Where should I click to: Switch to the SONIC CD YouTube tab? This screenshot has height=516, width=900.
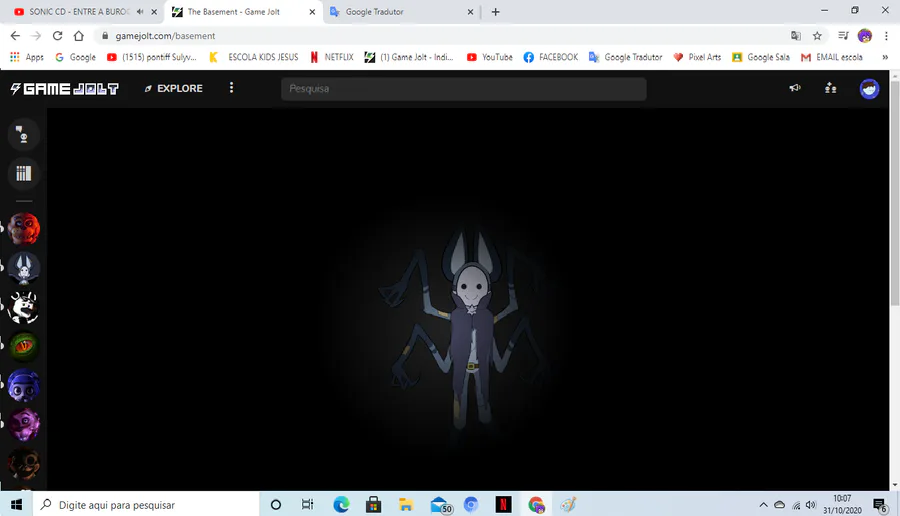pos(79,11)
